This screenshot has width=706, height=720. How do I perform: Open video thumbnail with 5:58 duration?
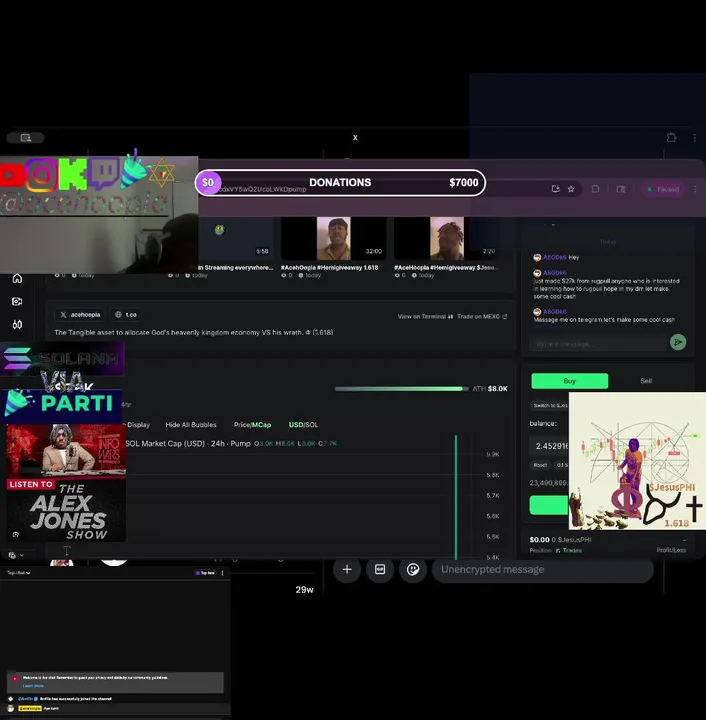tap(236, 239)
